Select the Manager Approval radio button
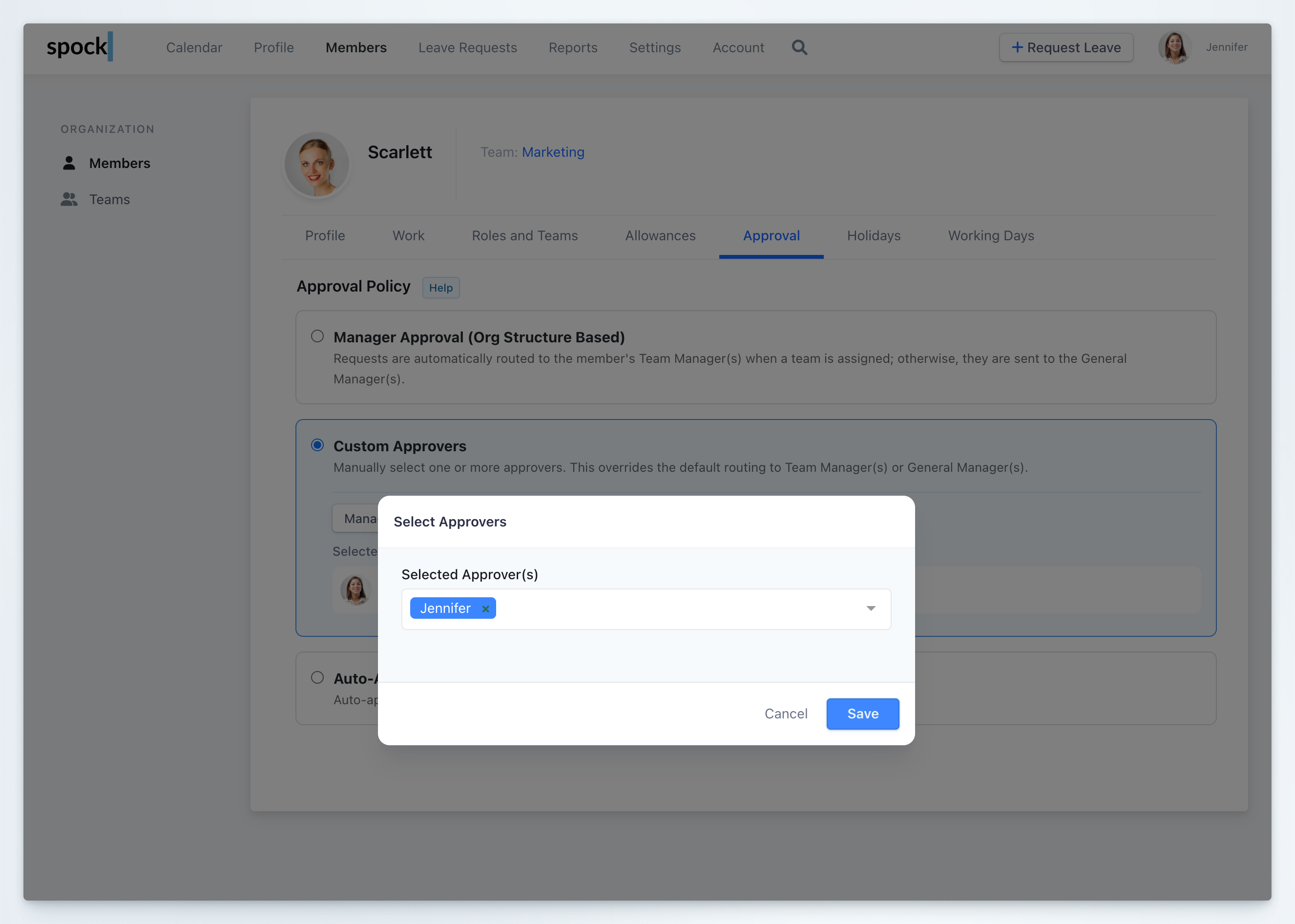Screen dimensions: 1295x924 (x=317, y=336)
